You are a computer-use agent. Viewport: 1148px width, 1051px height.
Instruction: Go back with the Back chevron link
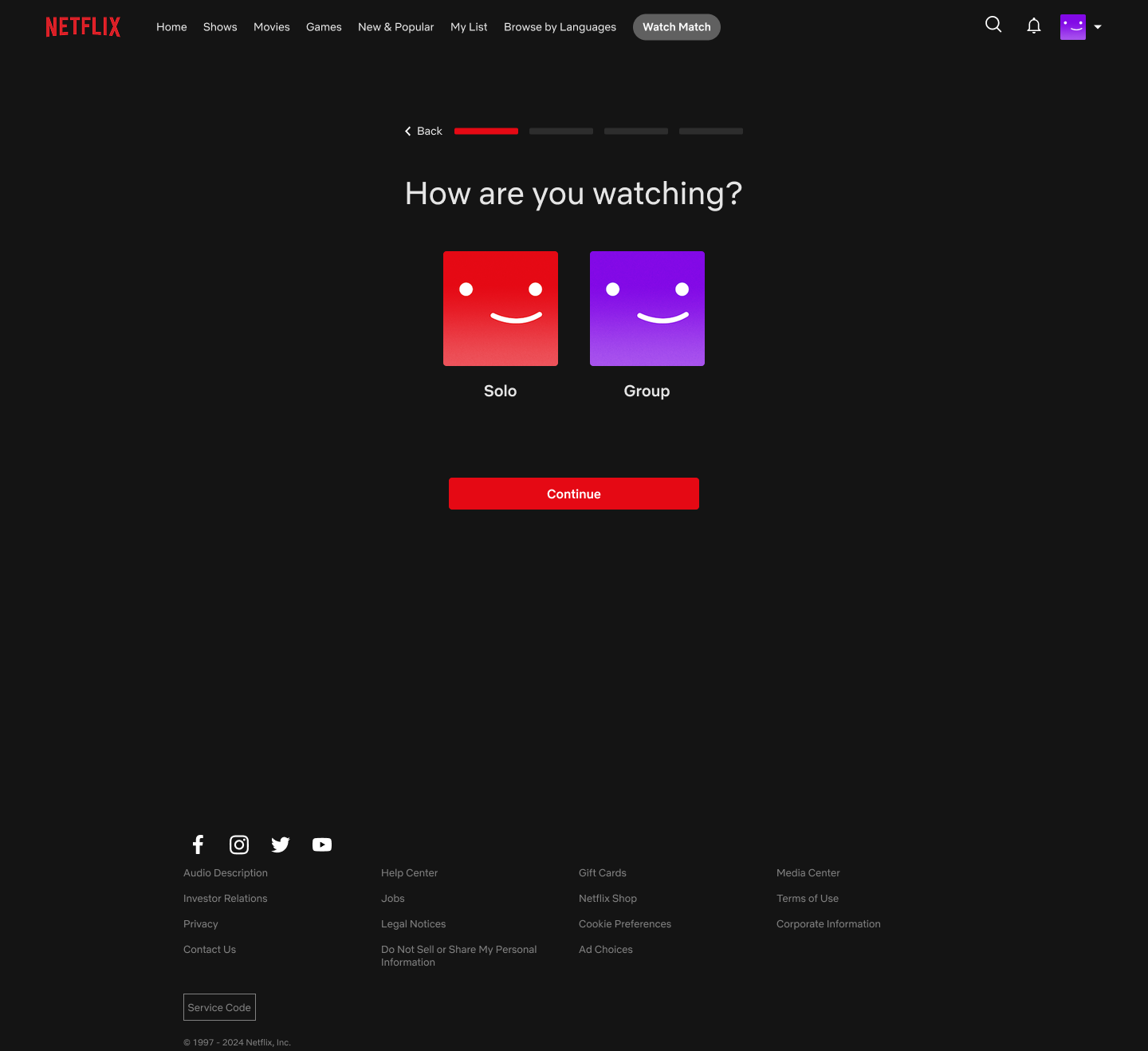[x=423, y=131]
